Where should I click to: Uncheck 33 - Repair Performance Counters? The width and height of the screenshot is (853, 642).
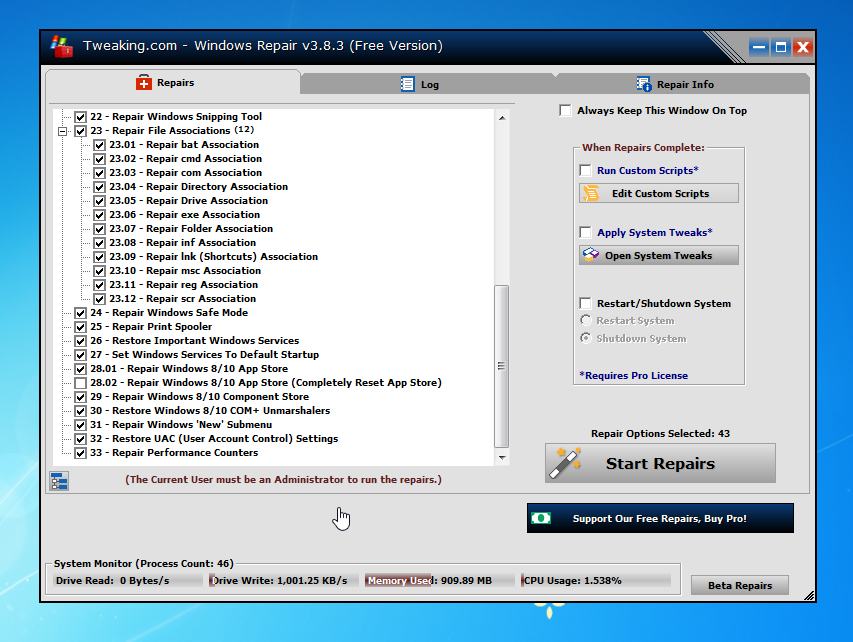click(x=81, y=453)
